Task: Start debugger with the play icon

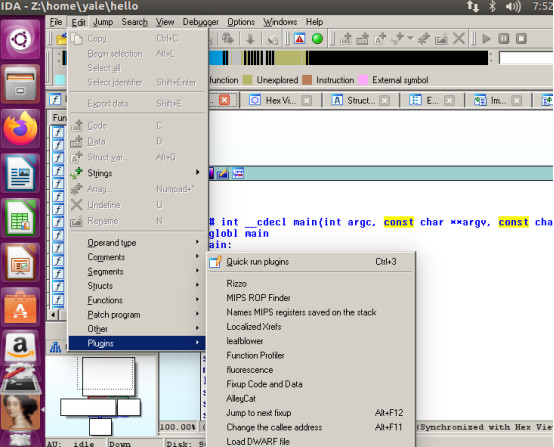Action: click(x=487, y=39)
